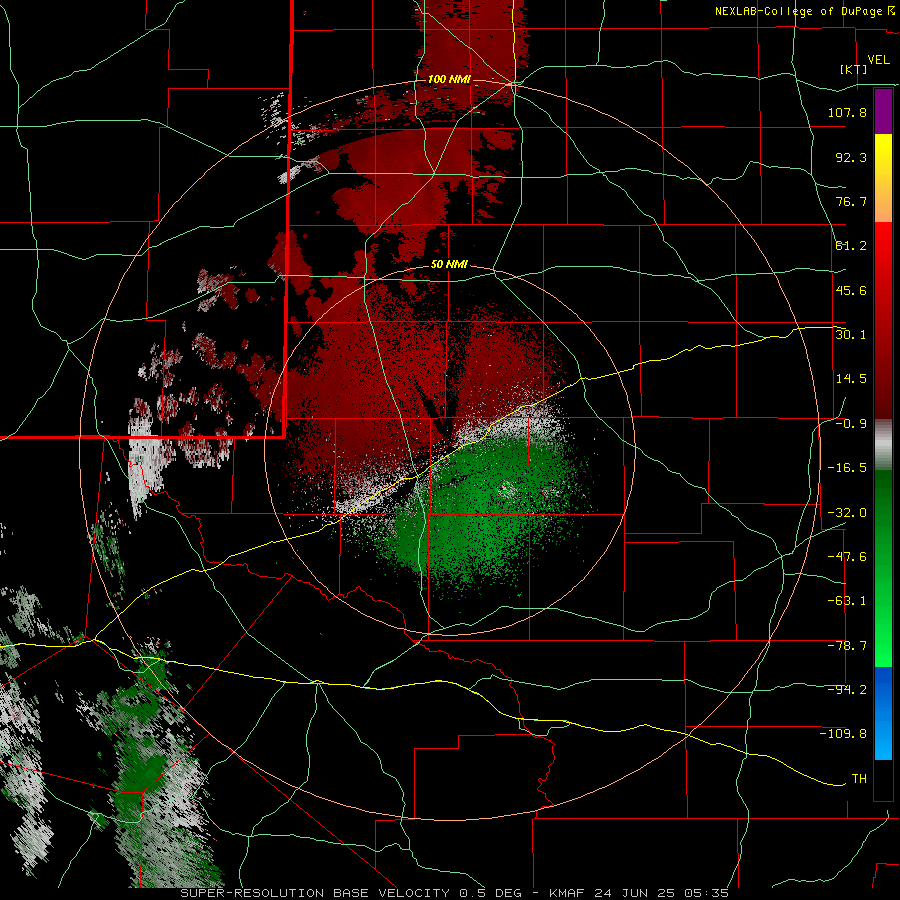Click the -0.9 velocity scale value

tap(851, 424)
